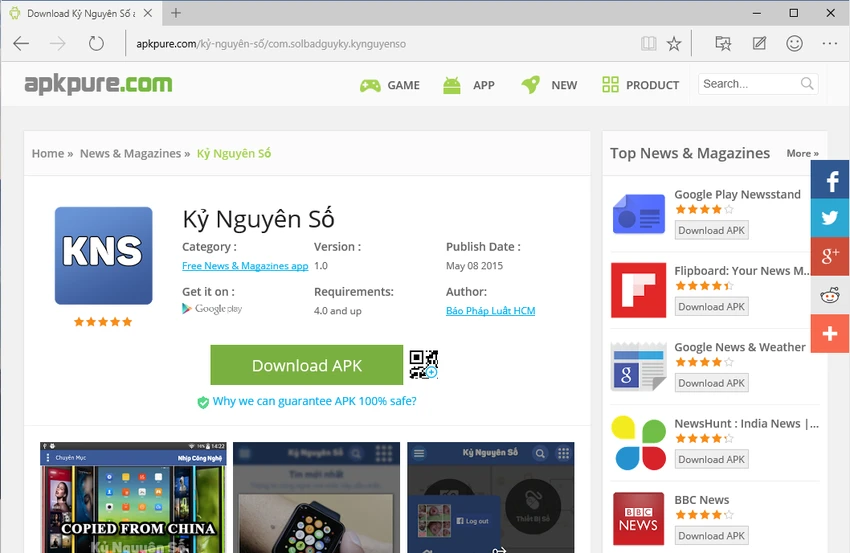
Task: Share on Facebook sidebar icon
Action: point(830,179)
